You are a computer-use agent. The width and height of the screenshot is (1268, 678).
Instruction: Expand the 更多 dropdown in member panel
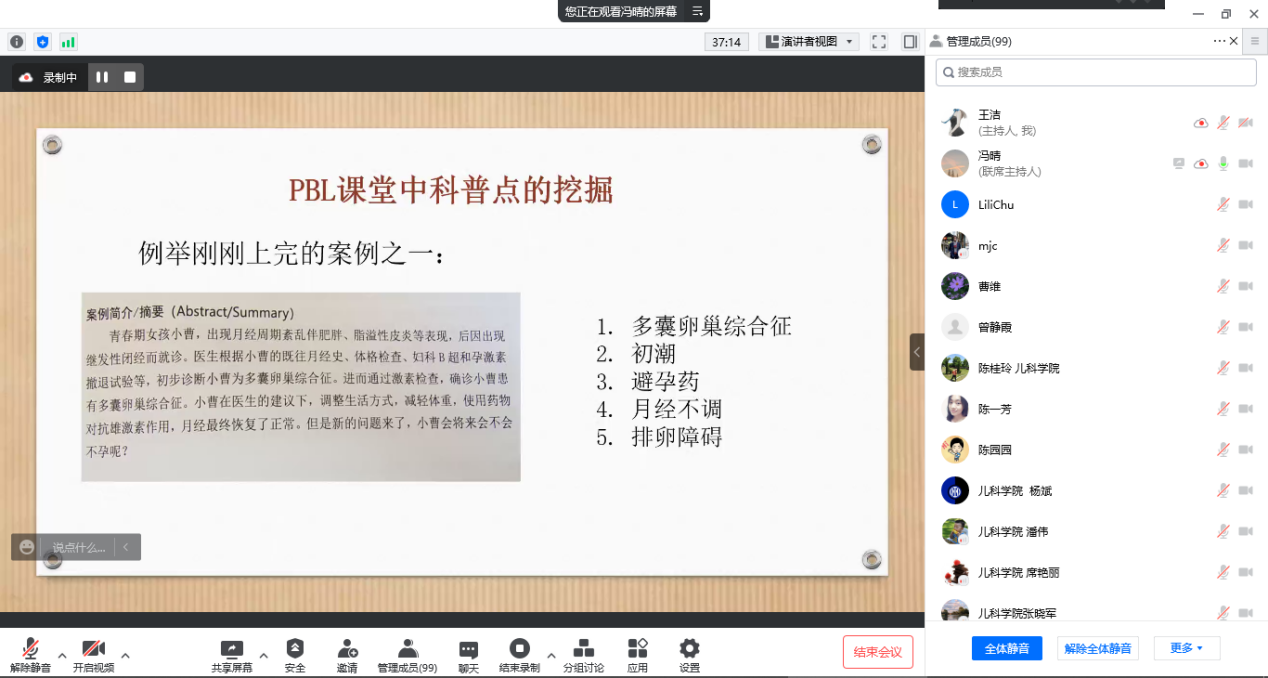point(1186,648)
